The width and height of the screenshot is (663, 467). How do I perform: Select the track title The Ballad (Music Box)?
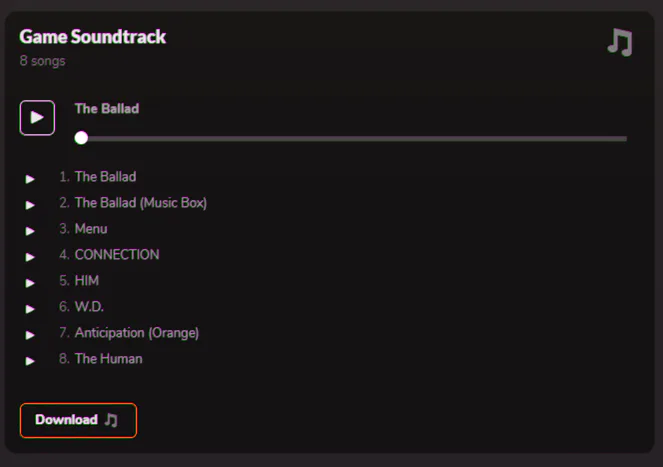[140, 203]
